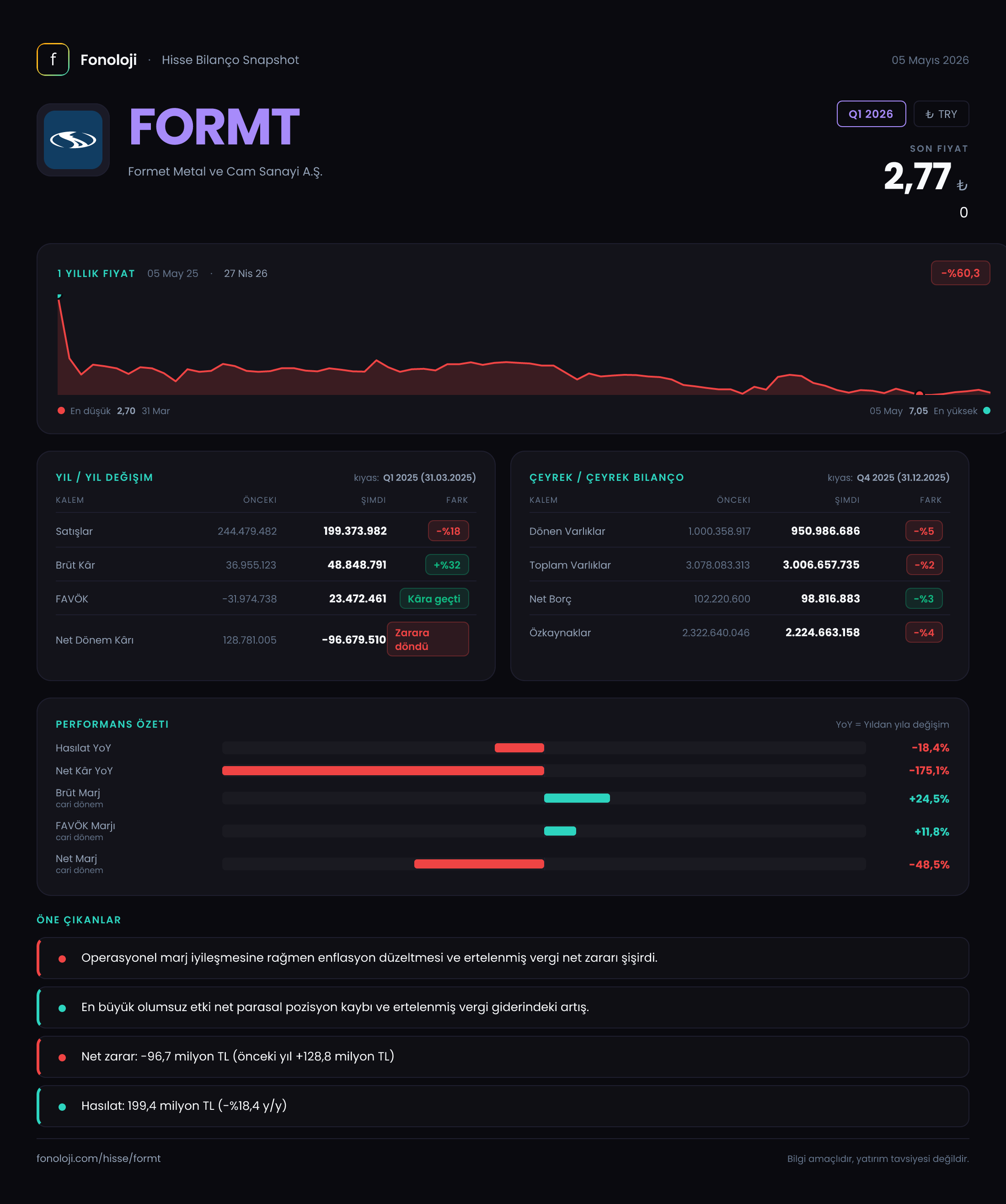Click the Net Borç -%3 badge

tap(923, 598)
